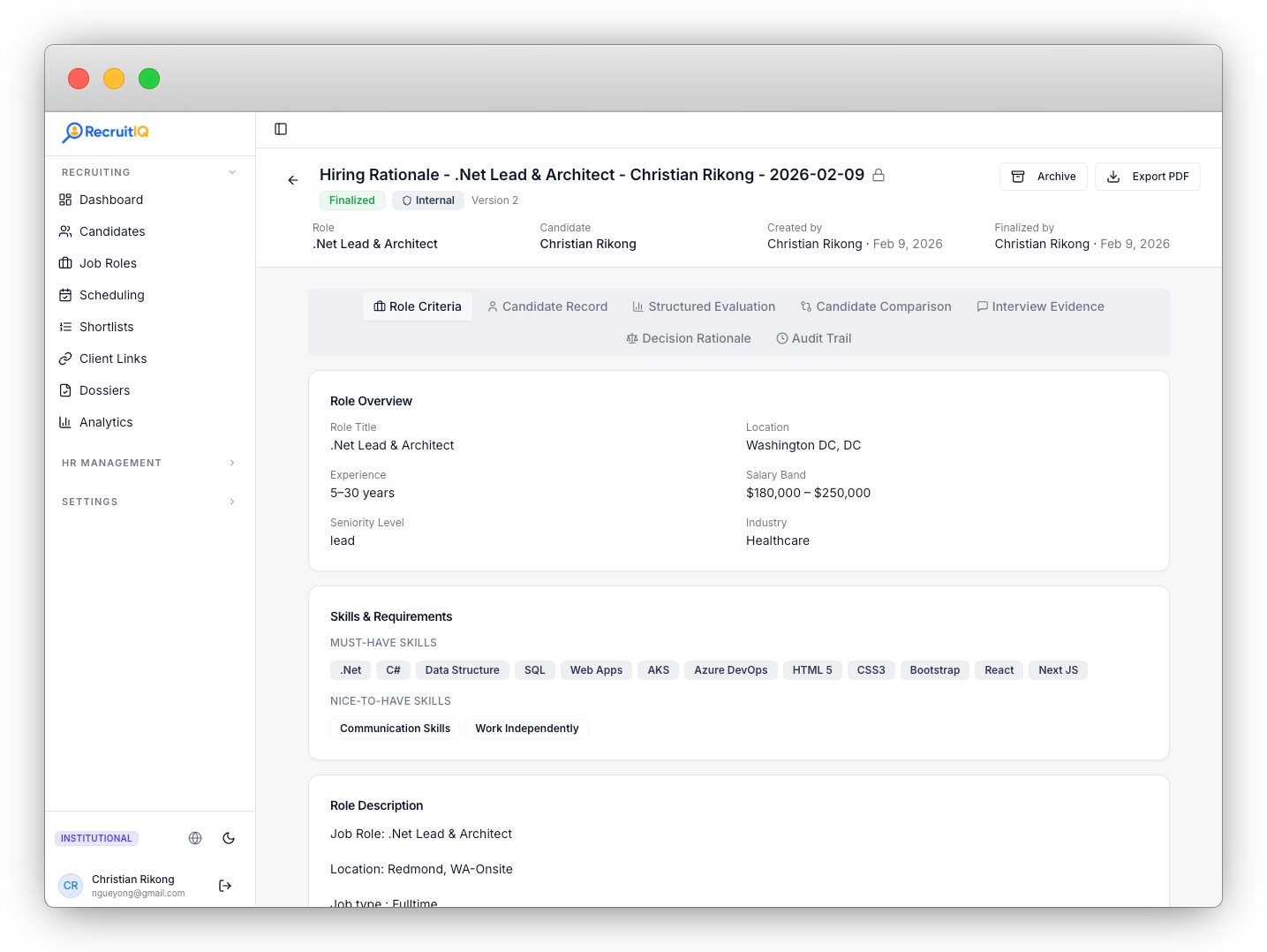Image resolution: width=1267 pixels, height=952 pixels.
Task: Click the Export PDF download icon
Action: pos(1113,177)
